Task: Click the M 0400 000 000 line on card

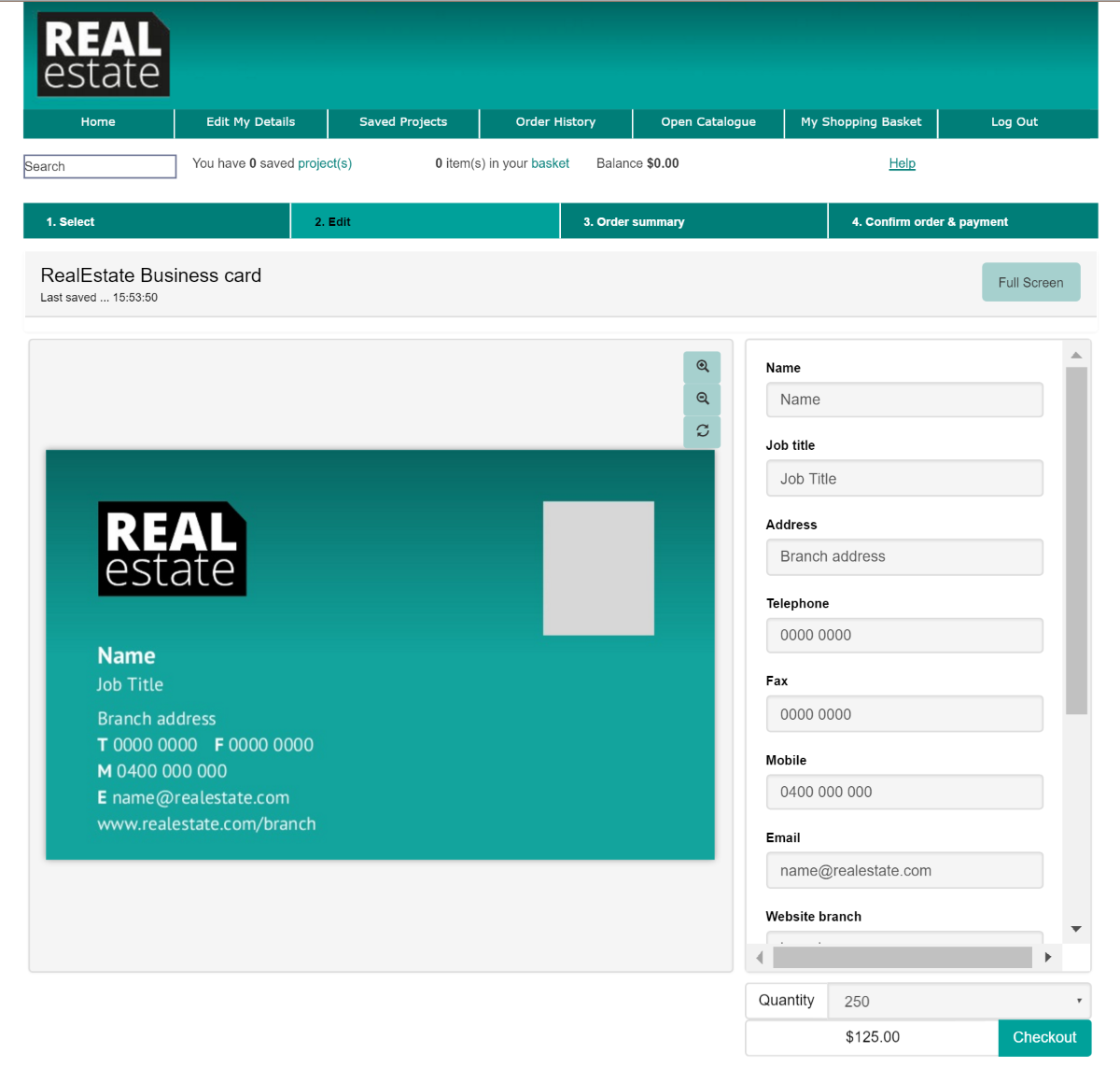Action: pyautogui.click(x=162, y=771)
